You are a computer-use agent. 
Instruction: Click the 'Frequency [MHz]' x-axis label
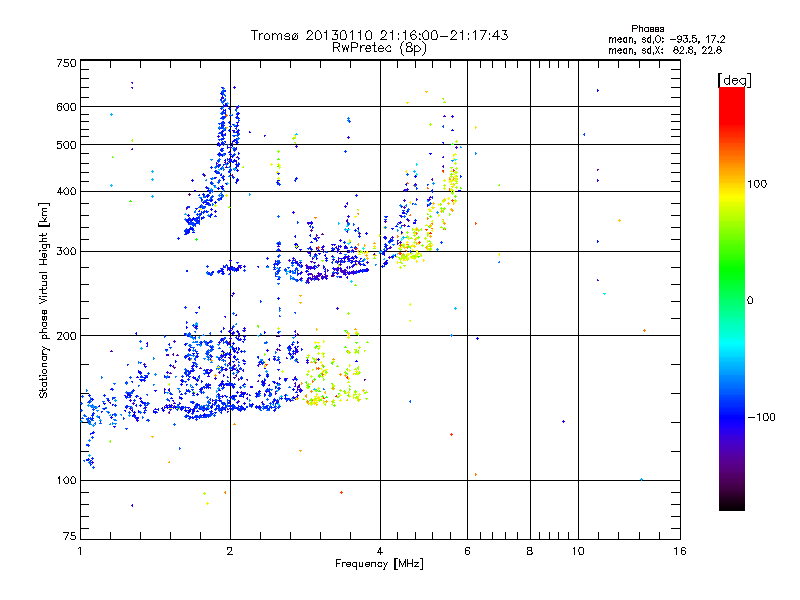point(379,564)
